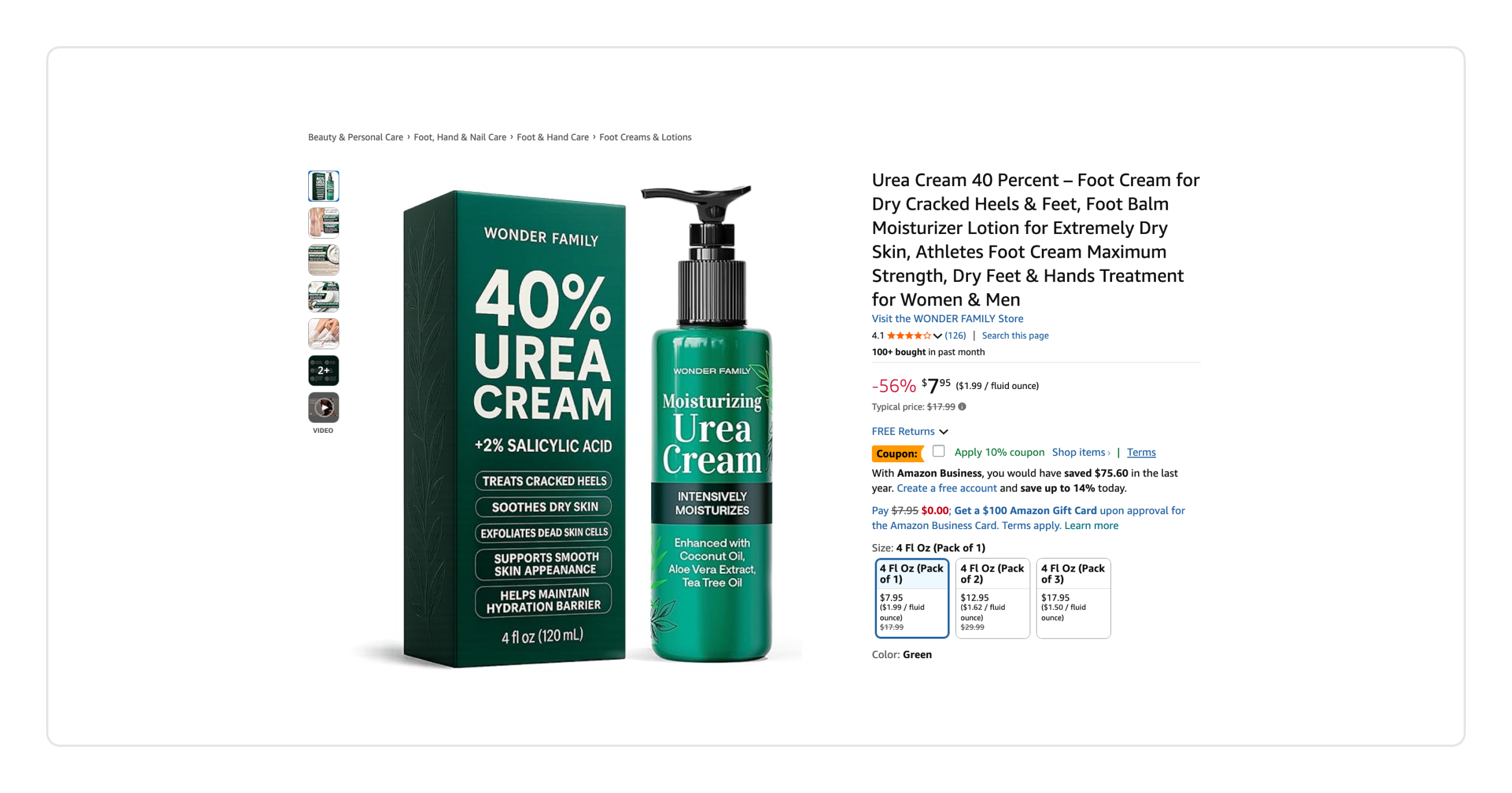View the fourth product image thumbnail
The image size is (1512, 793).
[323, 296]
